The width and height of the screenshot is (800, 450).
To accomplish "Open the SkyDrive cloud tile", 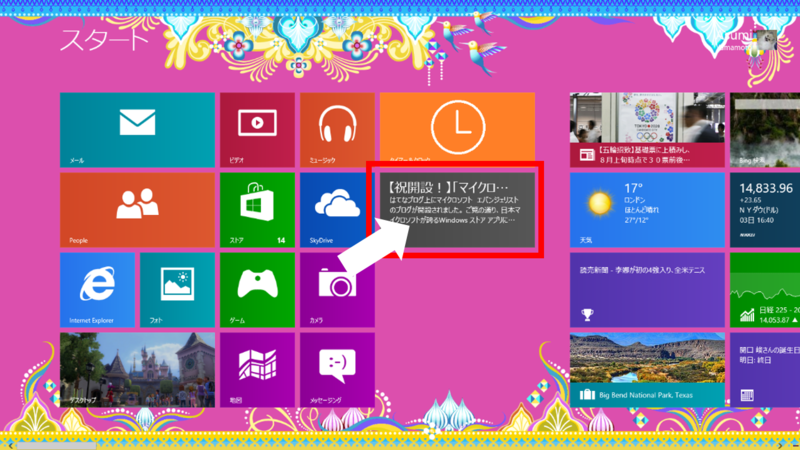I will (337, 210).
